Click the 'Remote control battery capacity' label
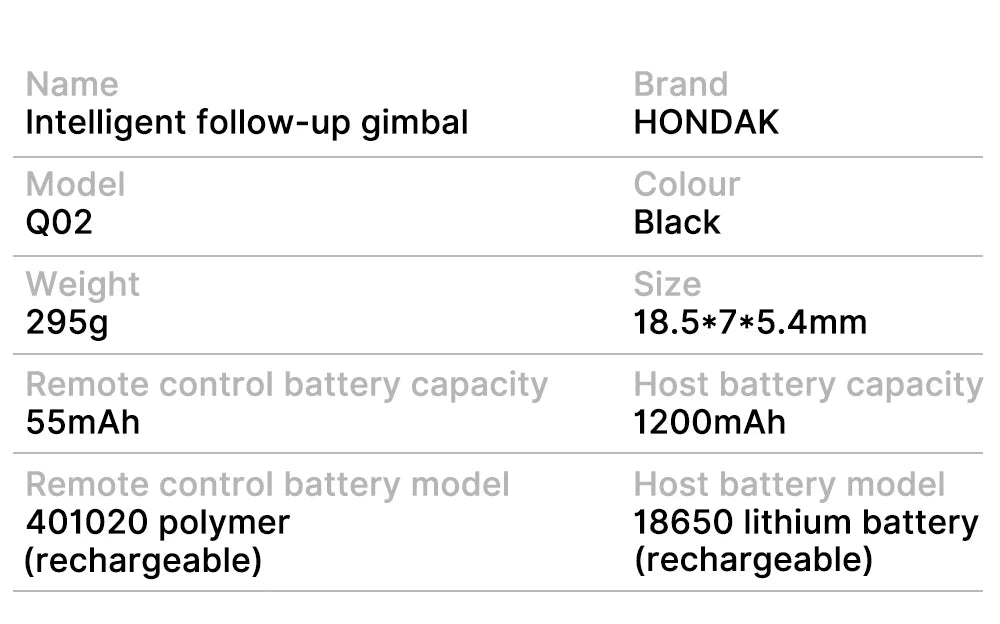 (286, 384)
